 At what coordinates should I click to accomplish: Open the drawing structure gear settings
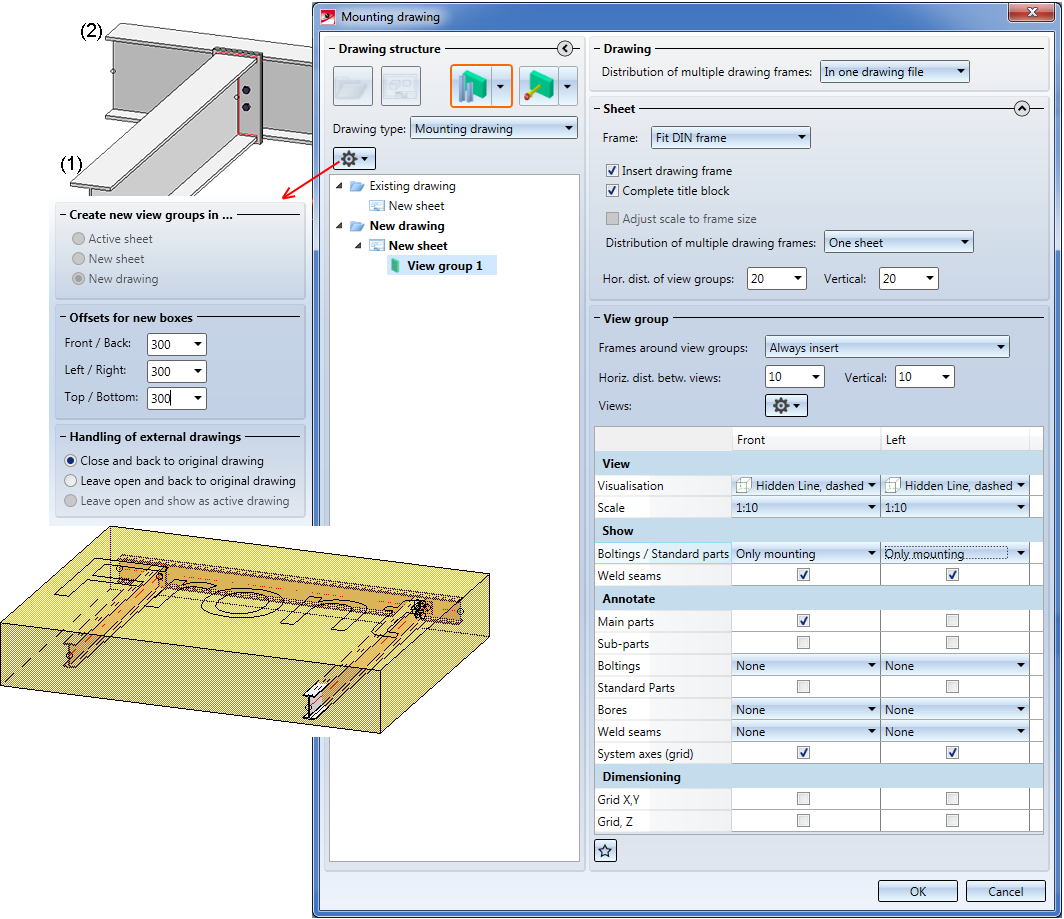click(354, 159)
